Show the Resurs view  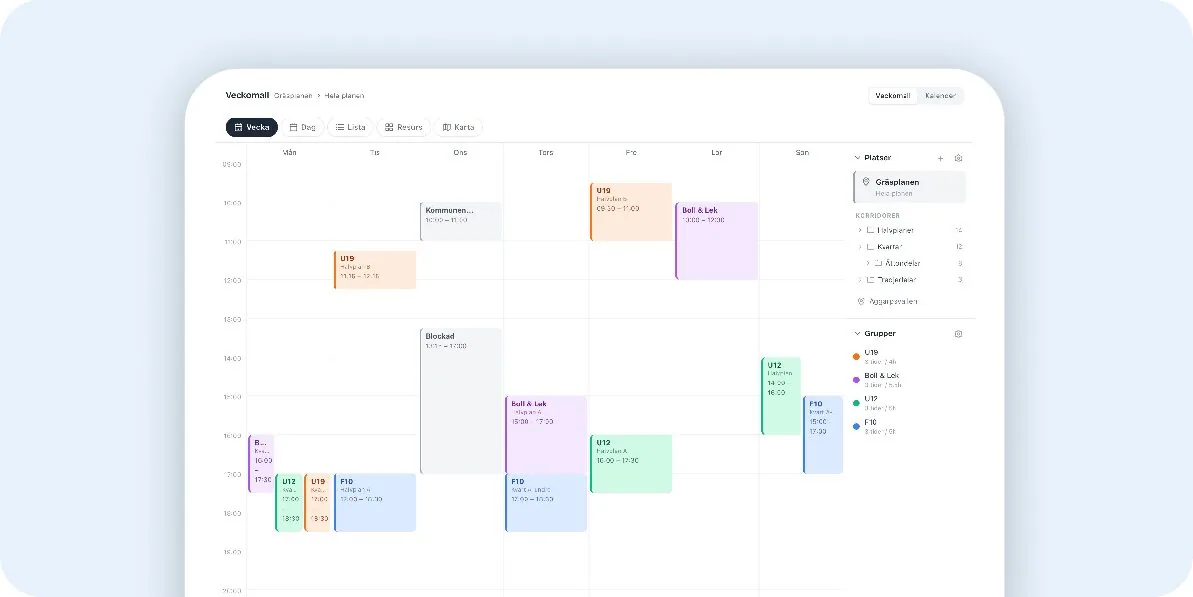pyautogui.click(x=404, y=127)
